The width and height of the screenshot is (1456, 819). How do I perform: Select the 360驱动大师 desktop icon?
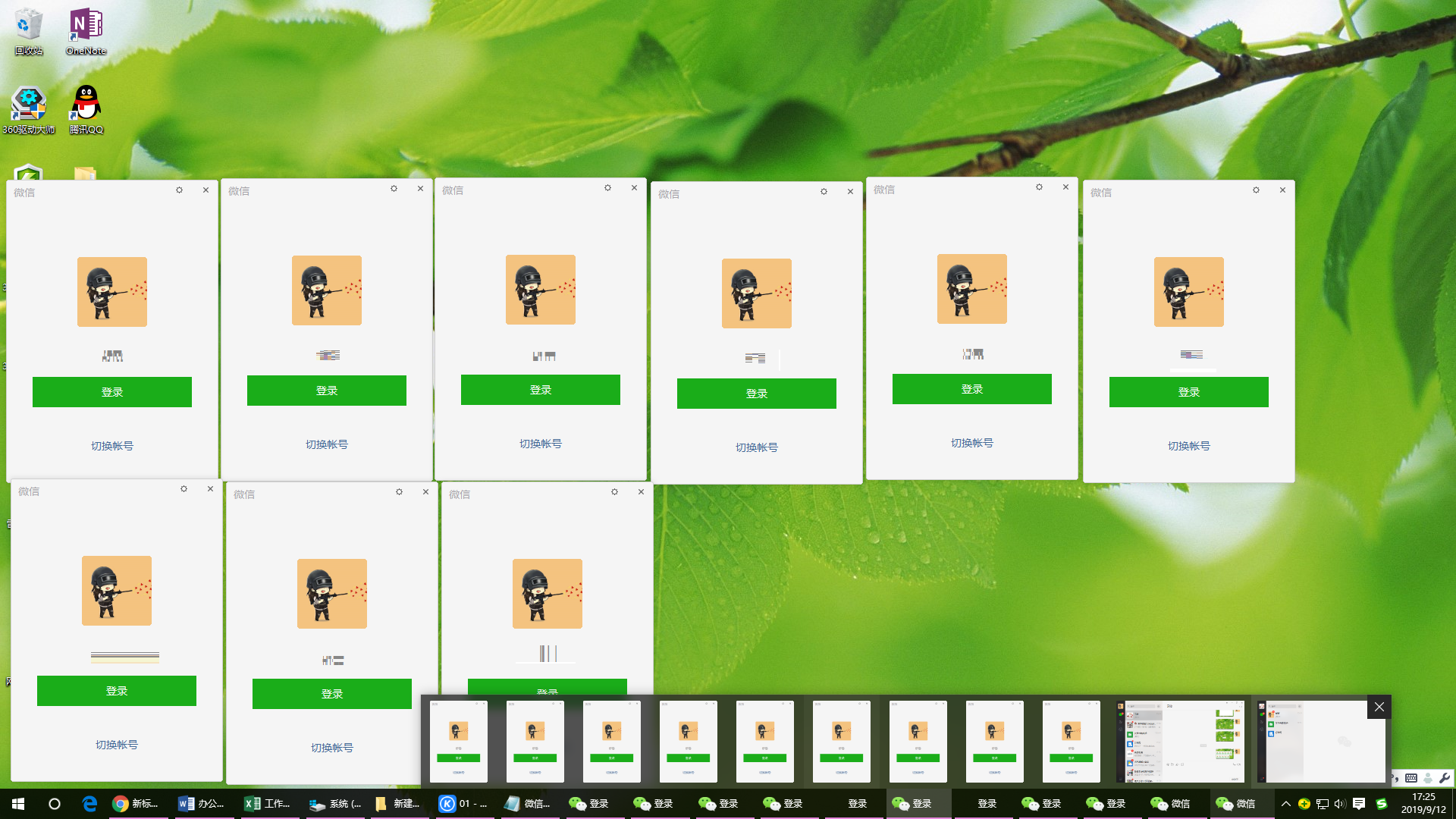(29, 111)
